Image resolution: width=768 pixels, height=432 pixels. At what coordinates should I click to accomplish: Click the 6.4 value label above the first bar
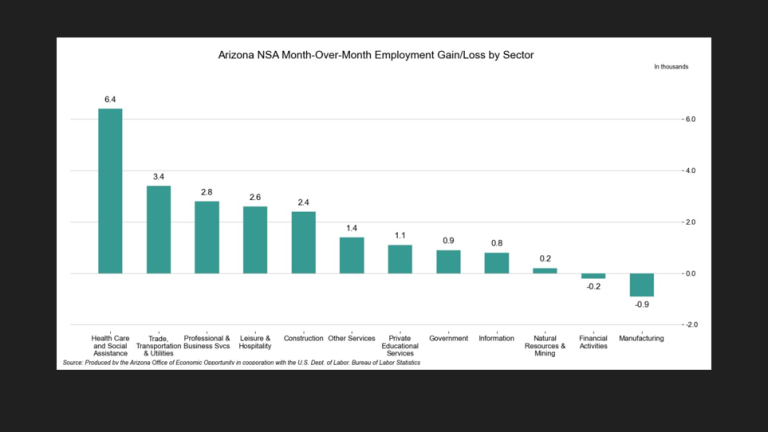click(x=110, y=100)
